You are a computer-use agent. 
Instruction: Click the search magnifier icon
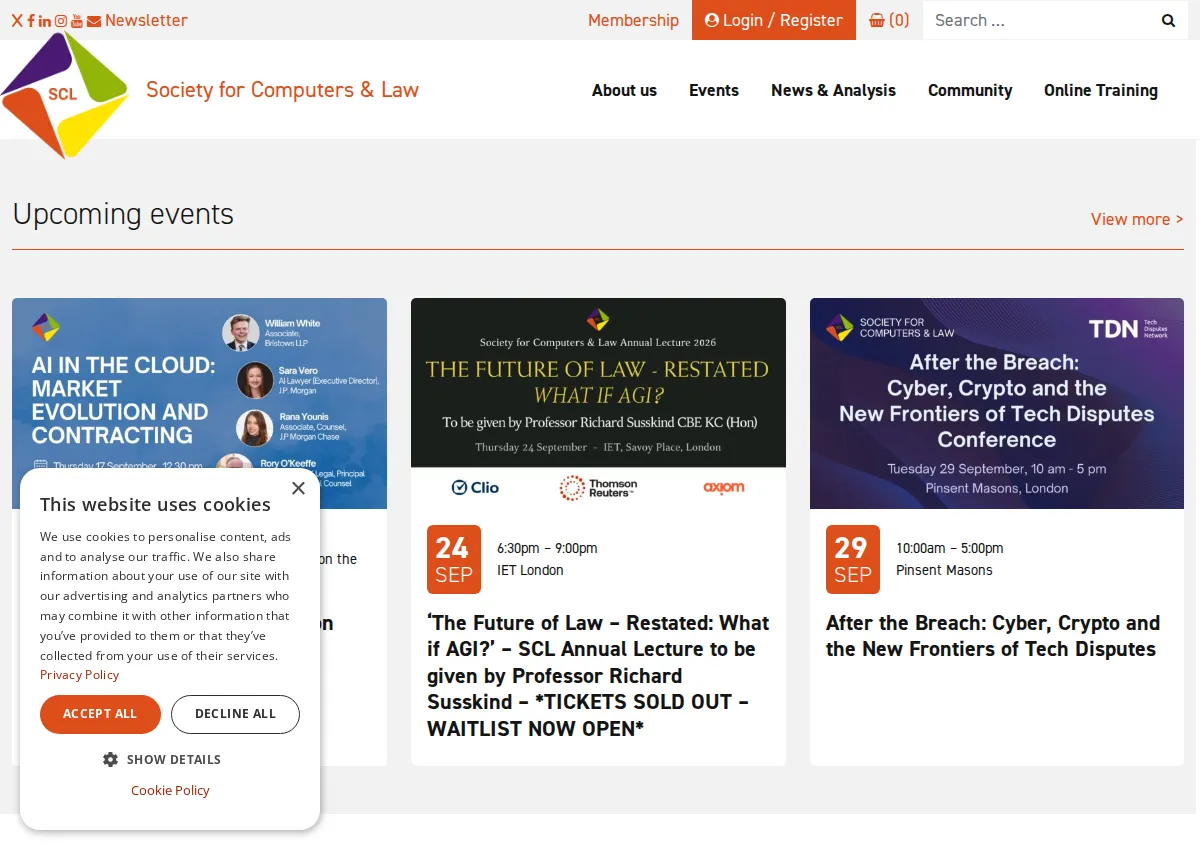(1168, 20)
